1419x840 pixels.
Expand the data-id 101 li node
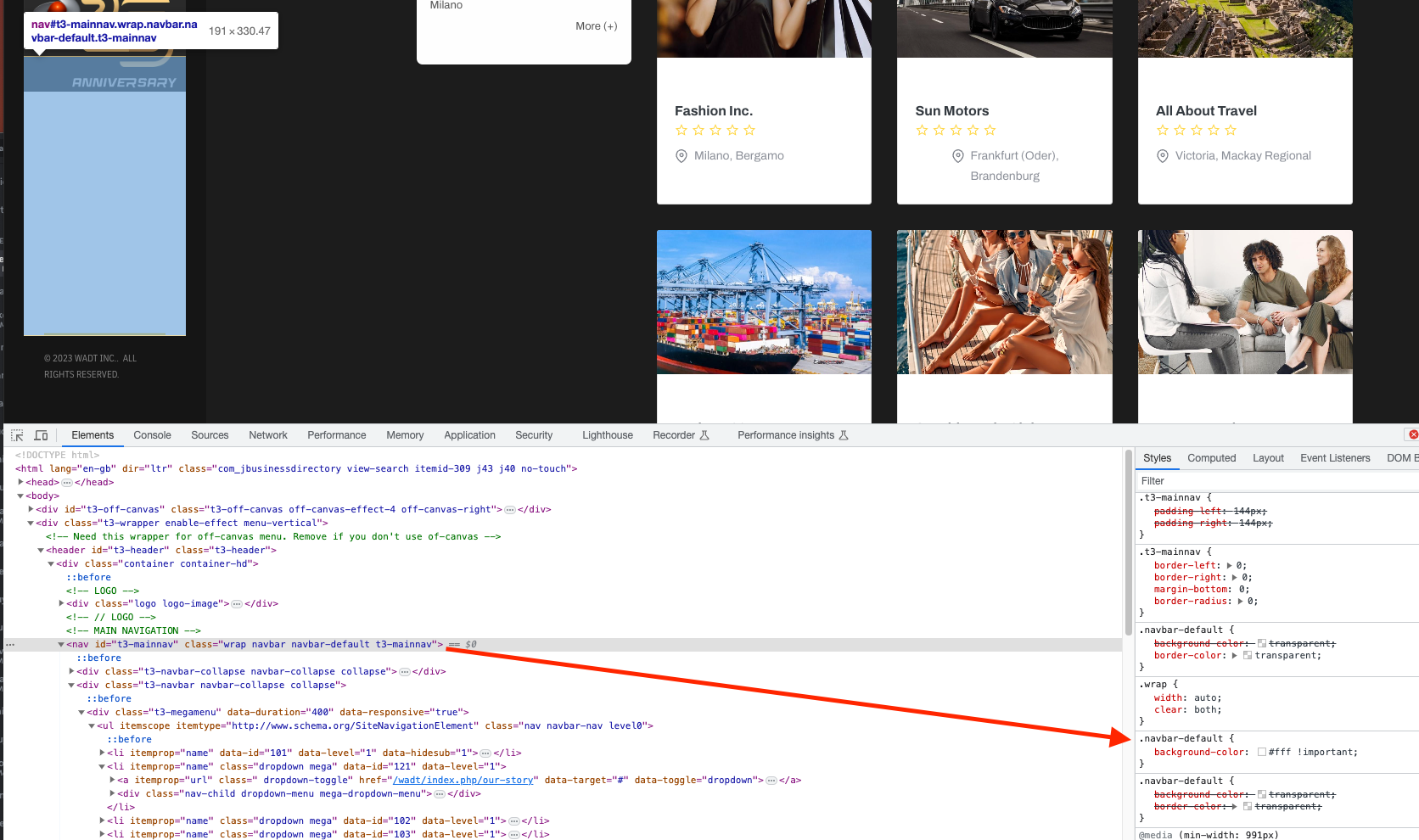coord(102,753)
